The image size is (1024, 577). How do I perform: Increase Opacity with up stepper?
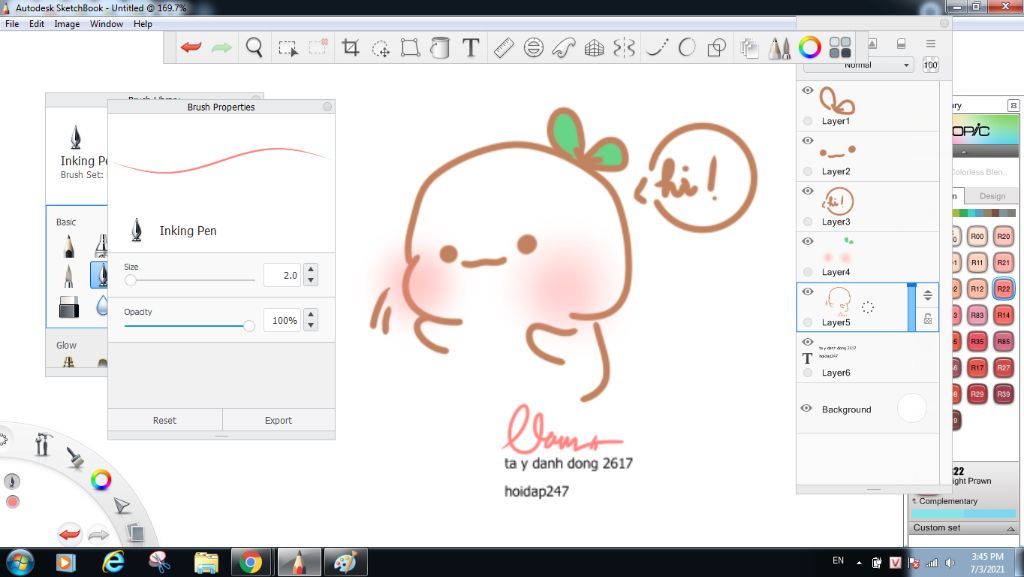click(x=311, y=315)
